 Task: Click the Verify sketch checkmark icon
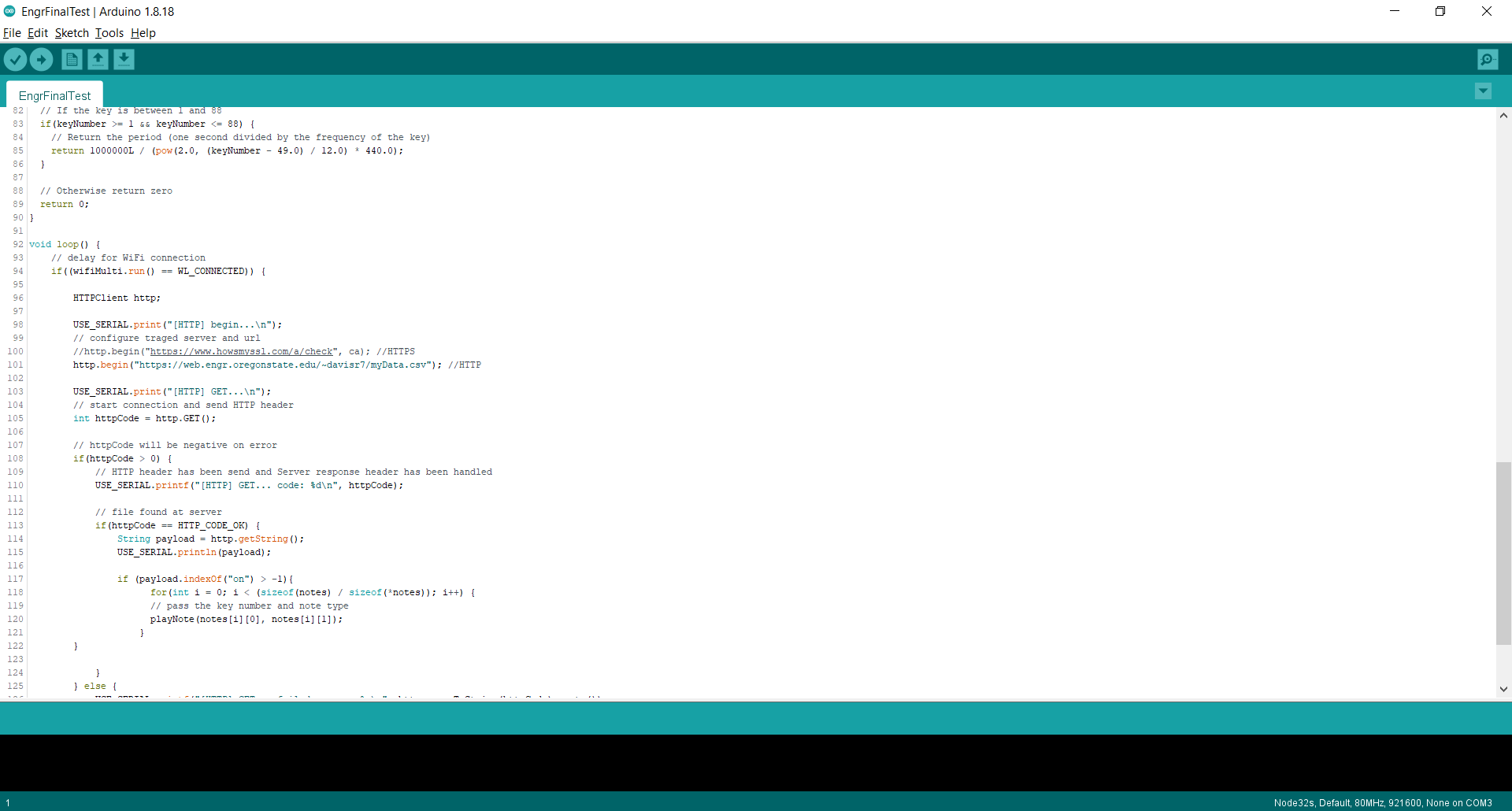pos(15,59)
